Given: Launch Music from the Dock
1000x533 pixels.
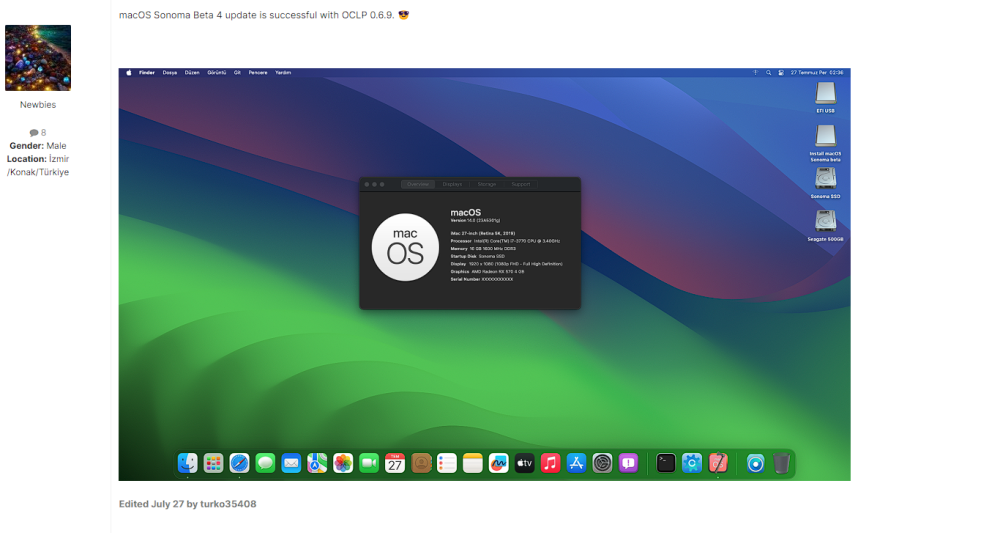Looking at the screenshot, I should (550, 464).
